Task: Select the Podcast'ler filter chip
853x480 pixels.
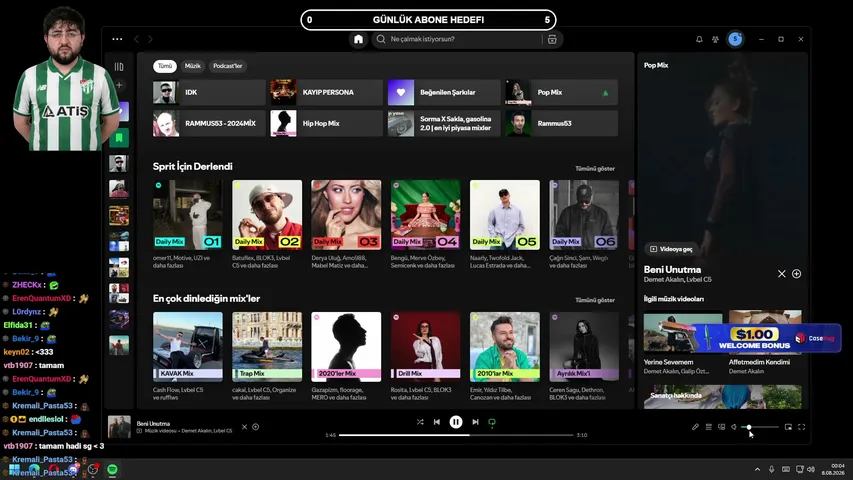Action: pos(227,66)
